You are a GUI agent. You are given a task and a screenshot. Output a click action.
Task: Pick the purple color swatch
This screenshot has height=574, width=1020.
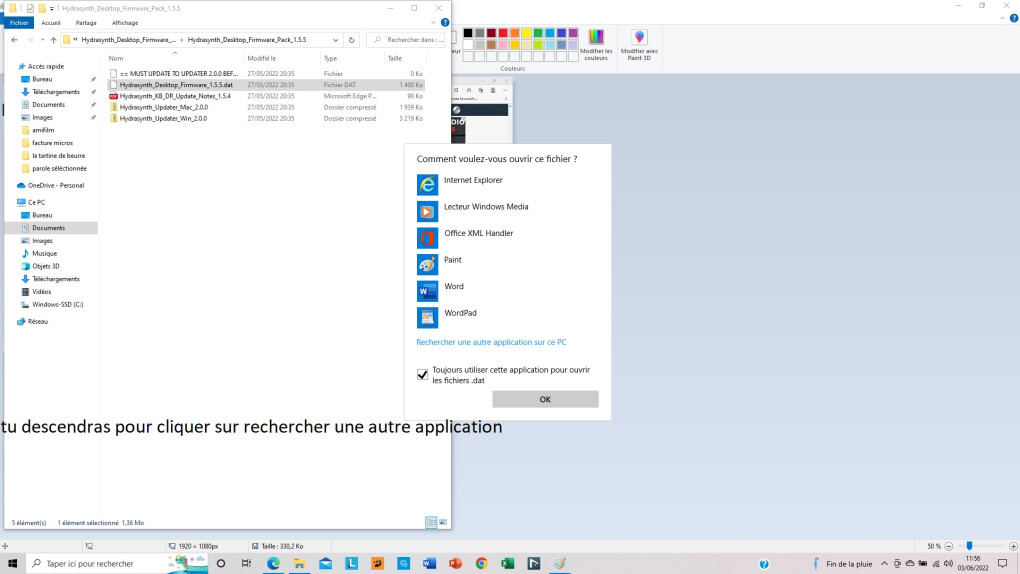tap(573, 33)
